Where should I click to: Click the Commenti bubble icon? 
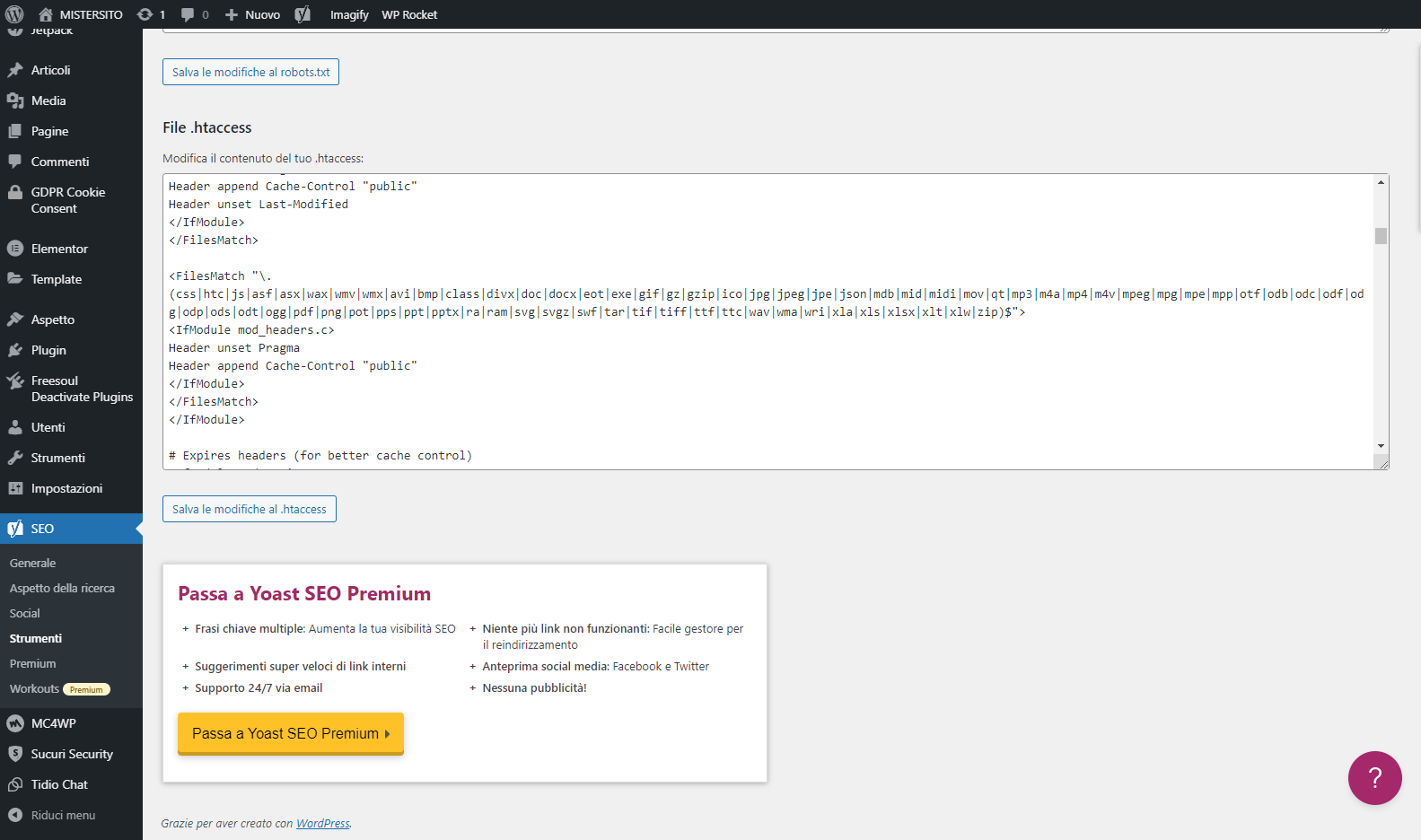click(x=15, y=162)
